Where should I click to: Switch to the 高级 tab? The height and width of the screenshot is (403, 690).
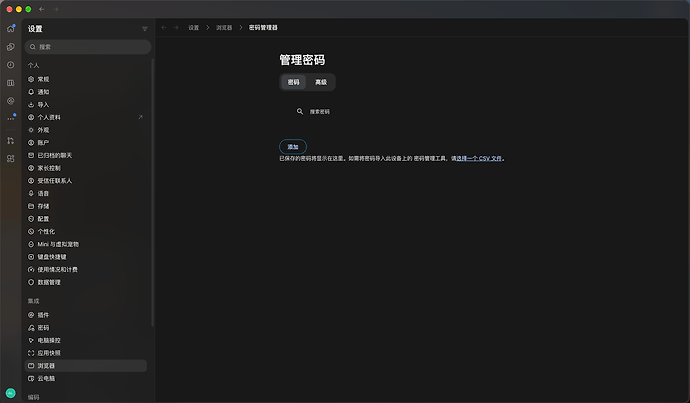tap(321, 82)
